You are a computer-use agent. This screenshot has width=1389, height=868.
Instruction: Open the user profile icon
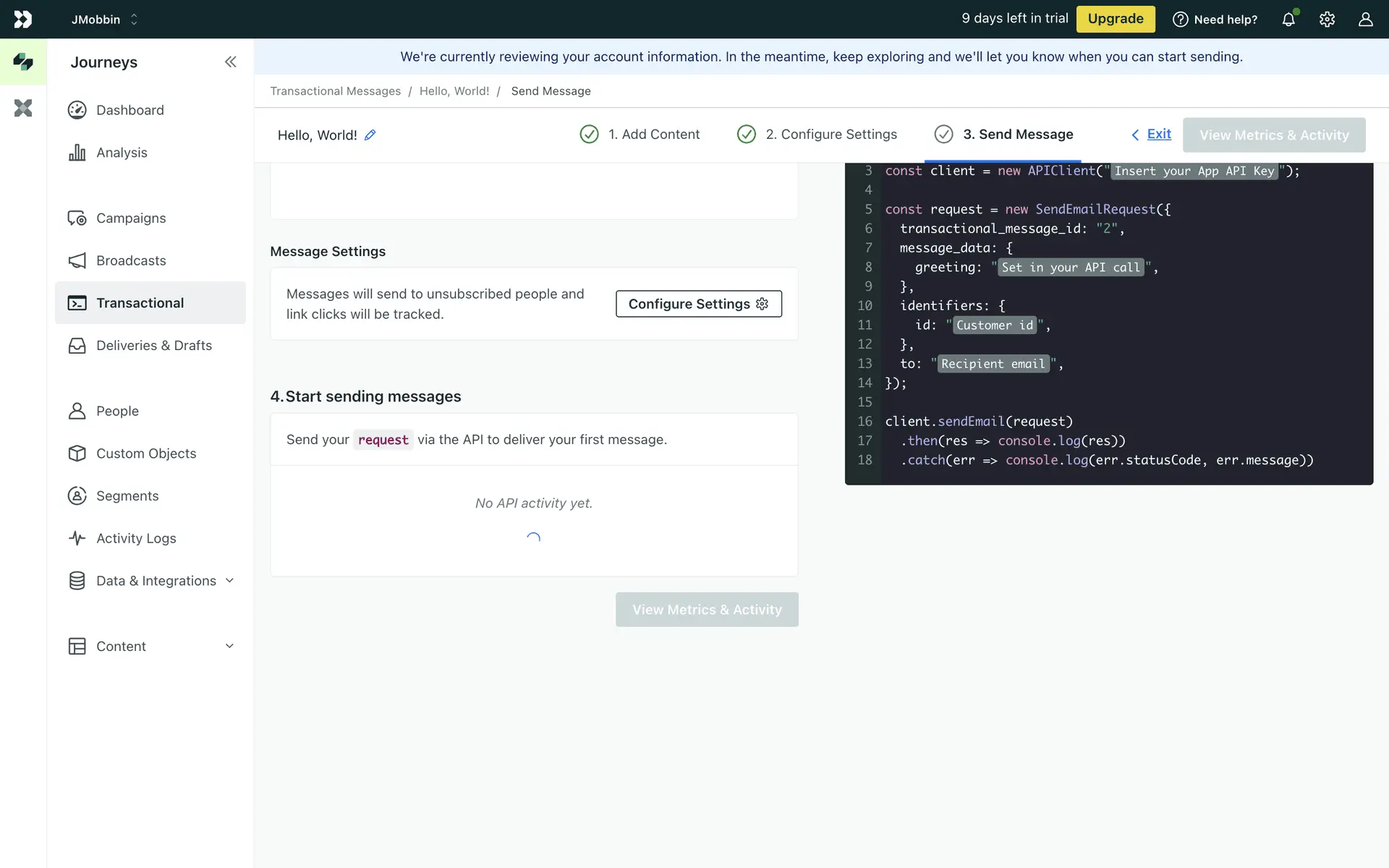[x=1365, y=20]
